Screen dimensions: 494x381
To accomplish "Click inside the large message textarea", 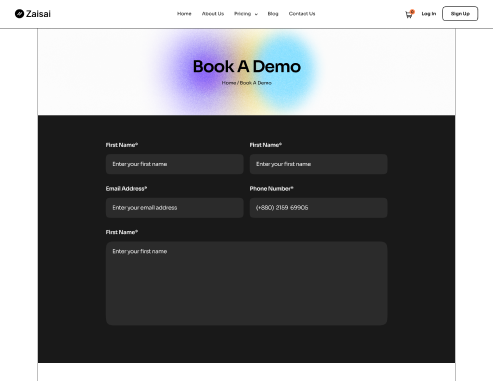I will pyautogui.click(x=246, y=283).
